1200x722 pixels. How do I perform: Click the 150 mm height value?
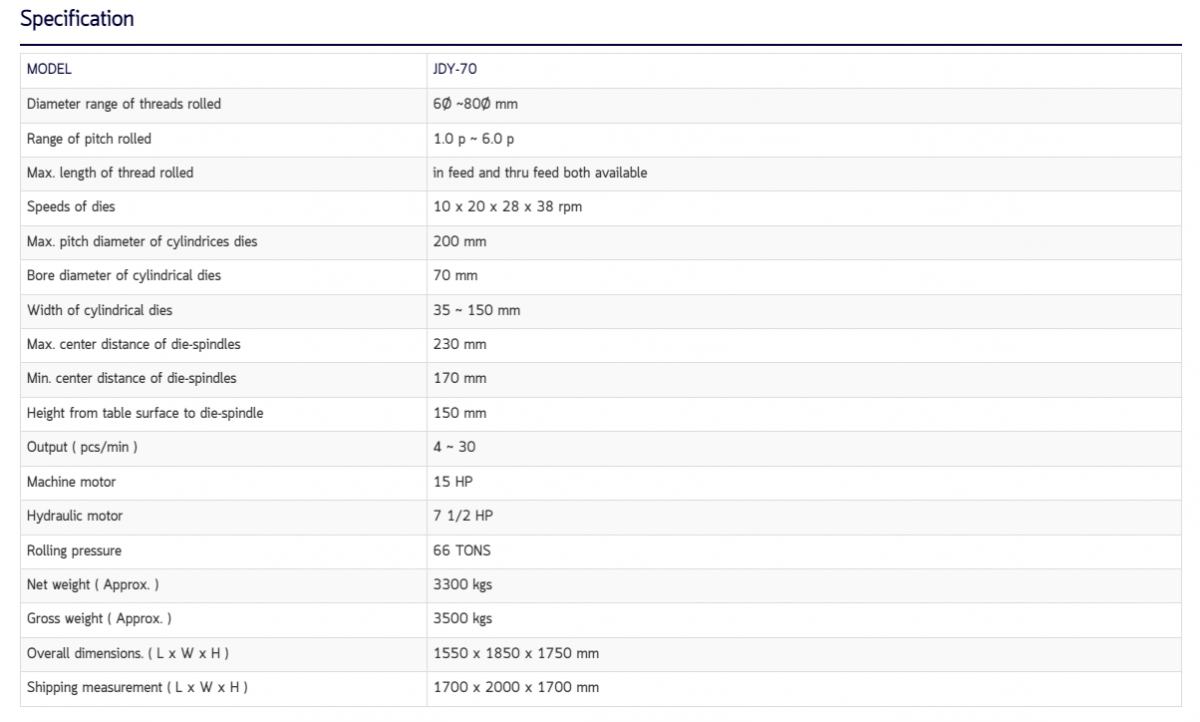point(460,413)
